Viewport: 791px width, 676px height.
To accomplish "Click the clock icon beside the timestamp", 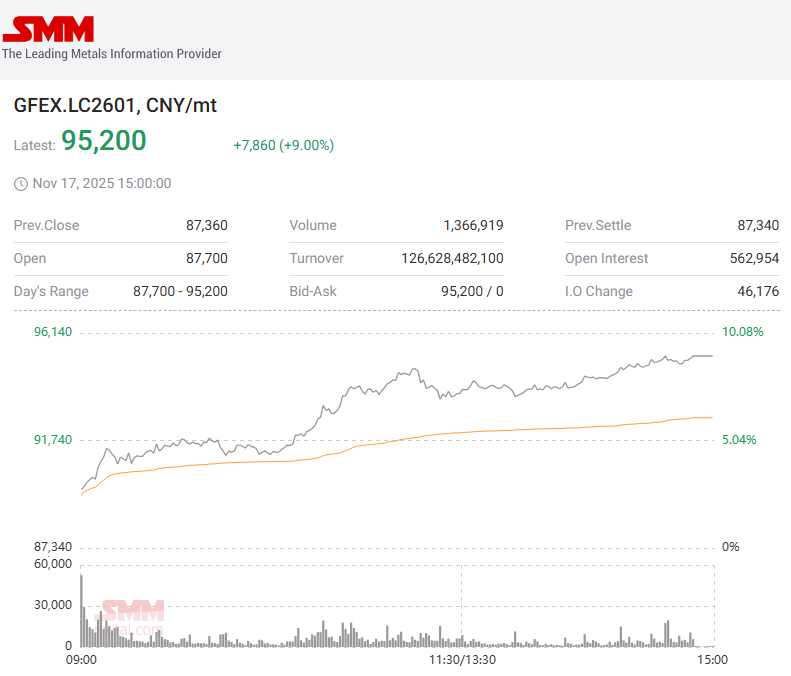I will click(21, 184).
